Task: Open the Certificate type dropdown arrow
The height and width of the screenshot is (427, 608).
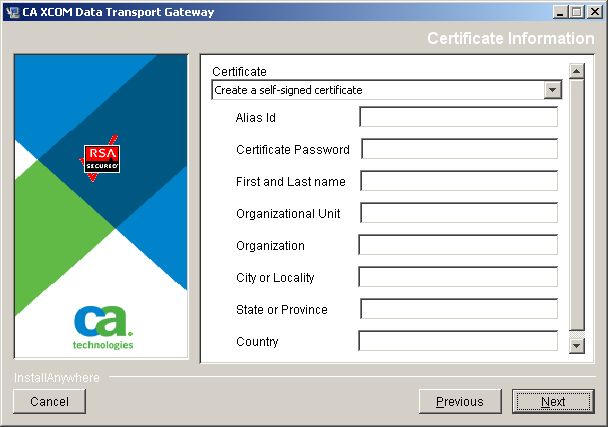Action: point(553,90)
